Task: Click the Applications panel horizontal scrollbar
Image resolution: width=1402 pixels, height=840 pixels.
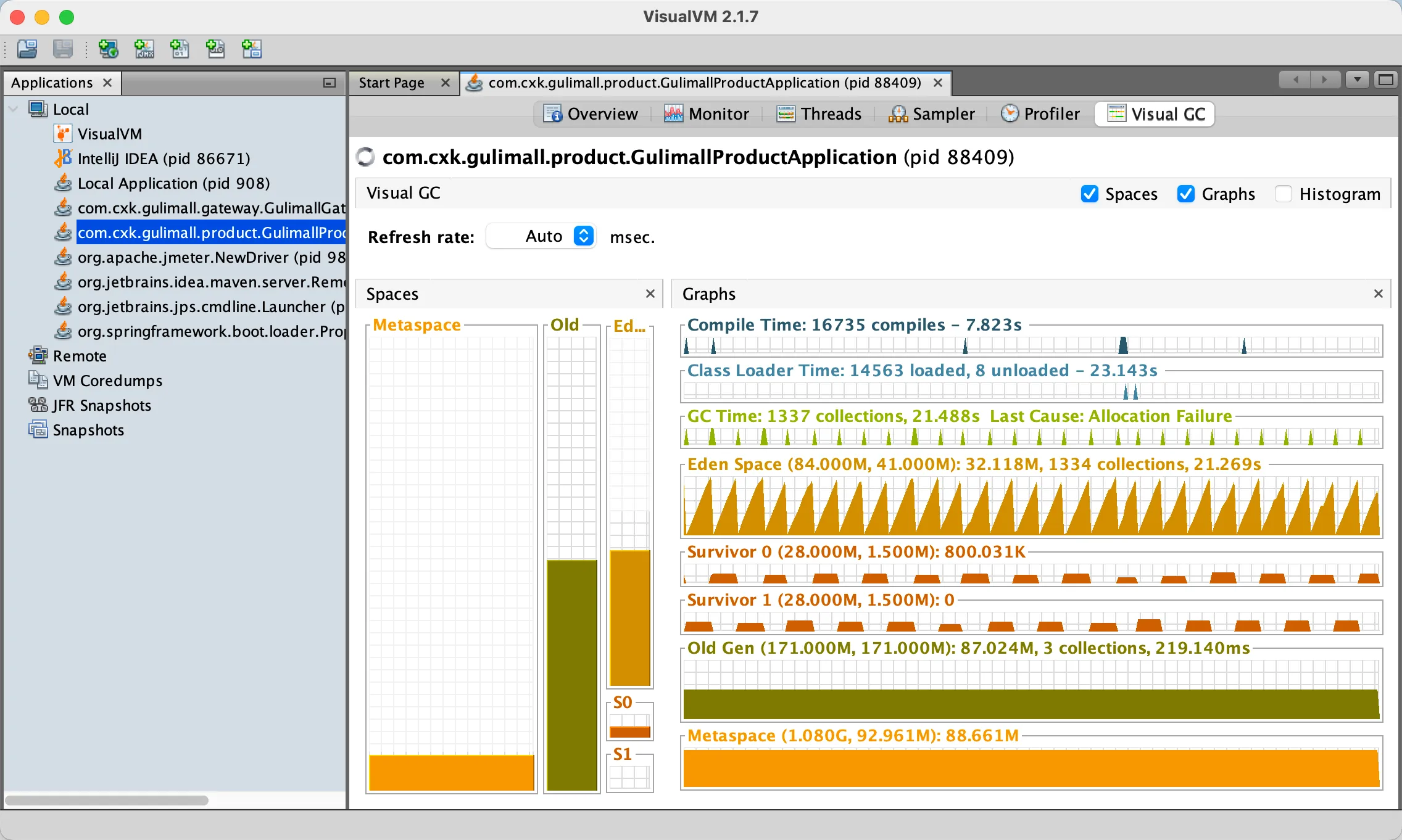Action: pyautogui.click(x=107, y=800)
